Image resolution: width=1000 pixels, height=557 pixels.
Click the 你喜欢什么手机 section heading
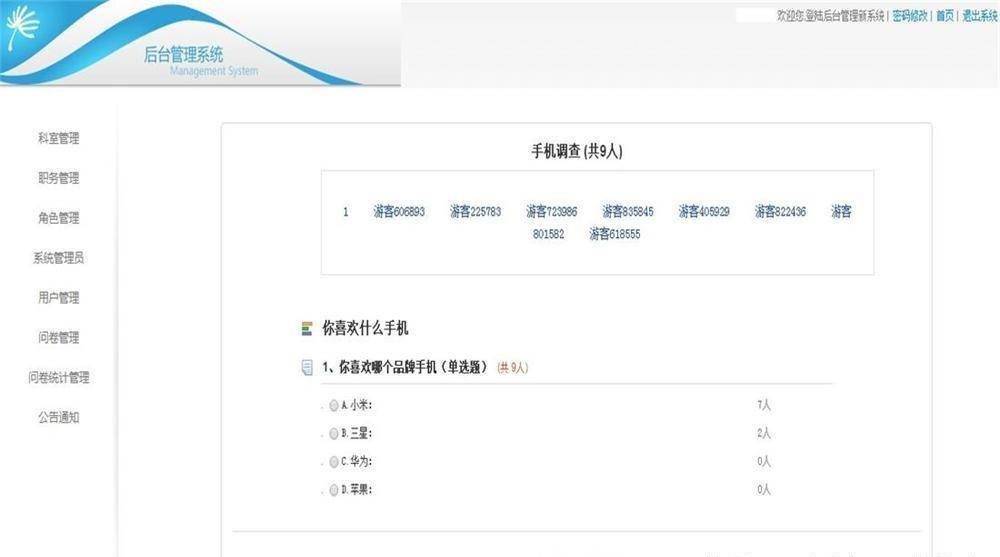(365, 329)
